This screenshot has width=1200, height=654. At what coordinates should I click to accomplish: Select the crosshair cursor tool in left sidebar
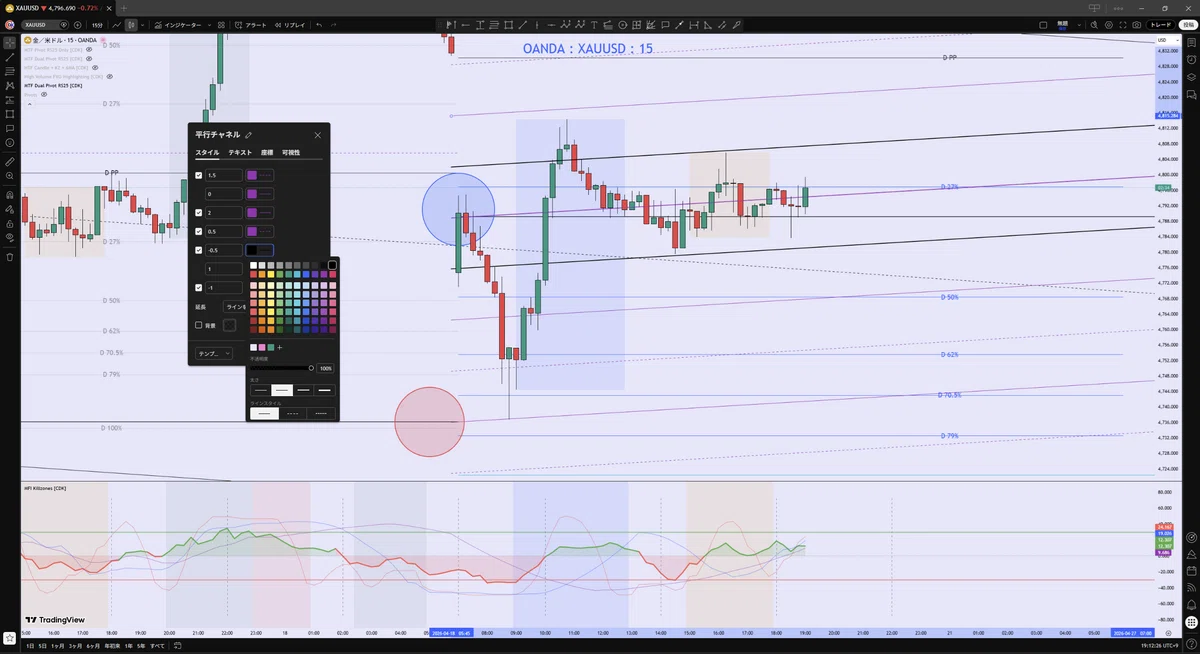click(10, 43)
